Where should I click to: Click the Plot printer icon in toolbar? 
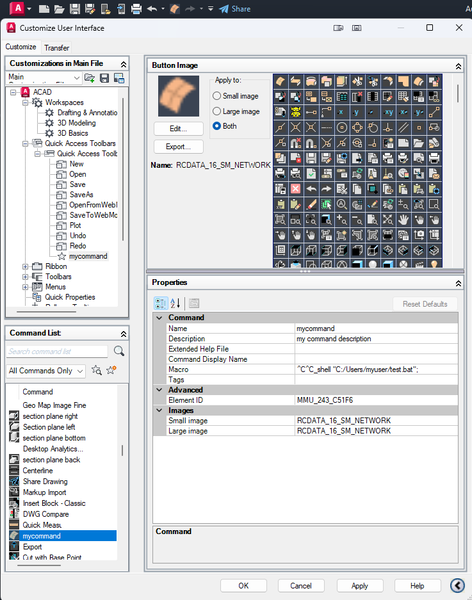136,9
